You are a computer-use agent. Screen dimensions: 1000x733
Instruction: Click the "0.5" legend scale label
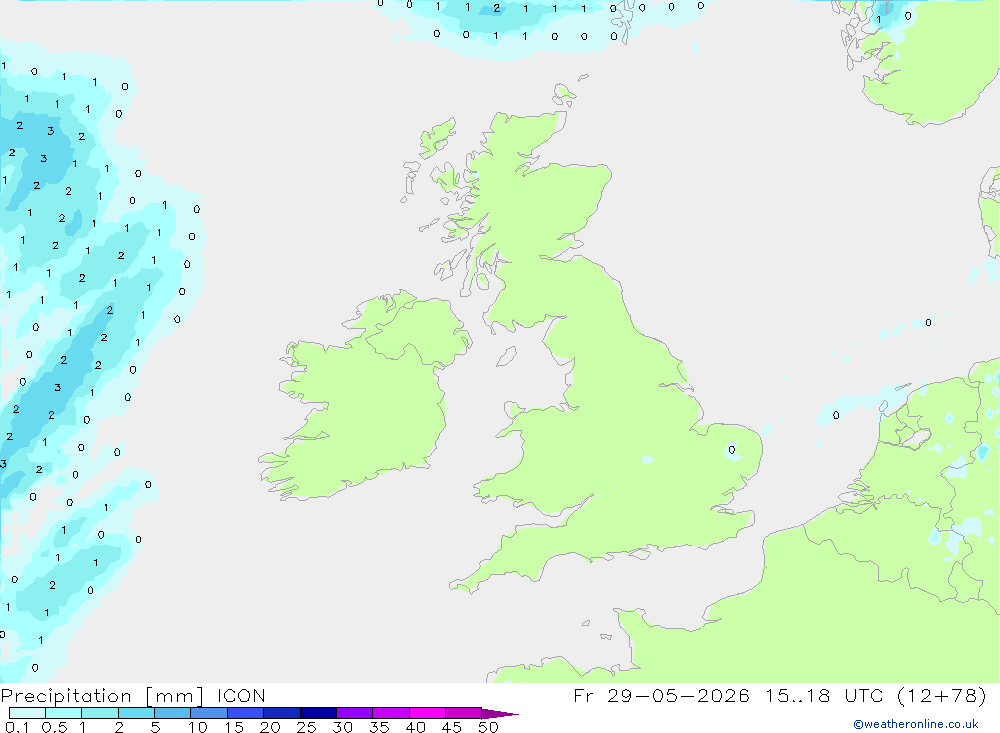54,727
